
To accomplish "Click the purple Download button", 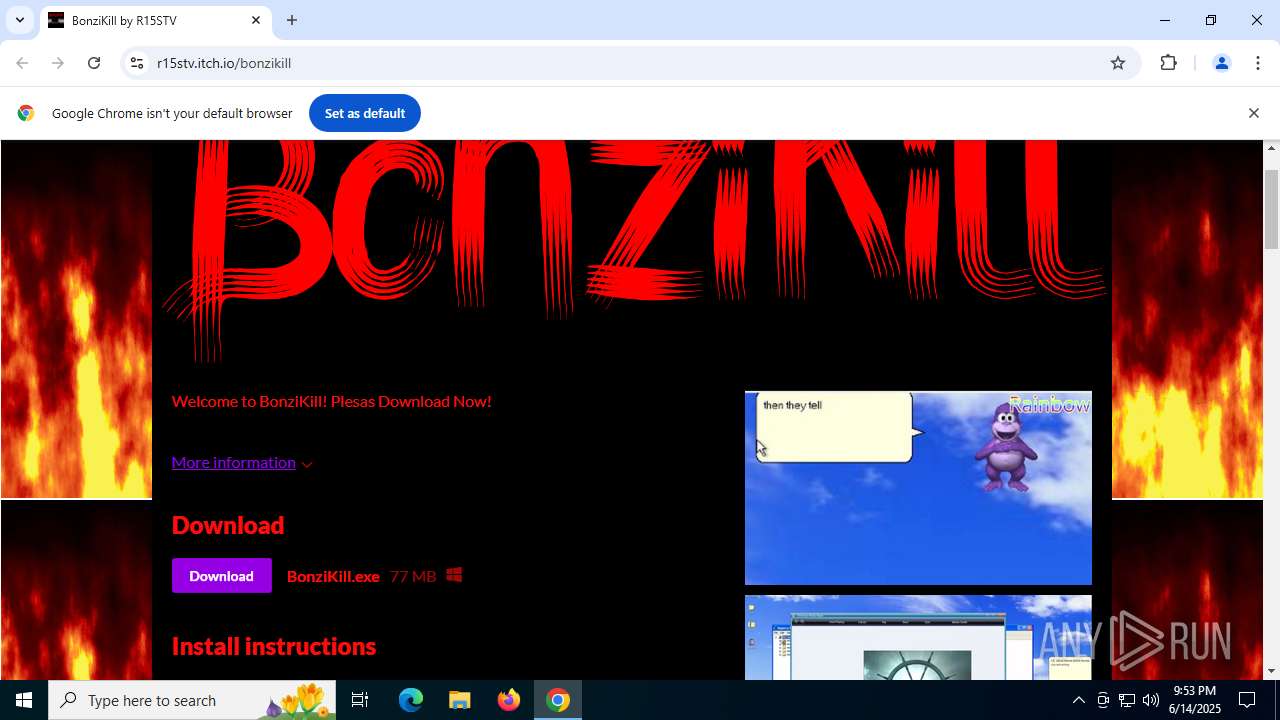I will [x=221, y=576].
